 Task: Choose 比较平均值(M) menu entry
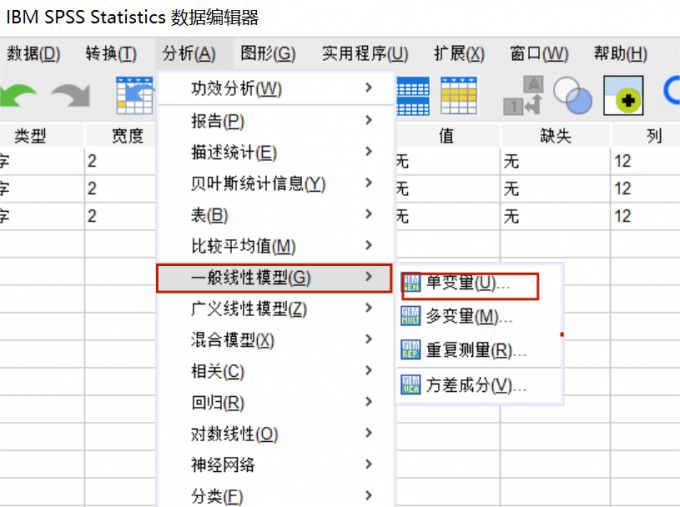click(x=276, y=246)
